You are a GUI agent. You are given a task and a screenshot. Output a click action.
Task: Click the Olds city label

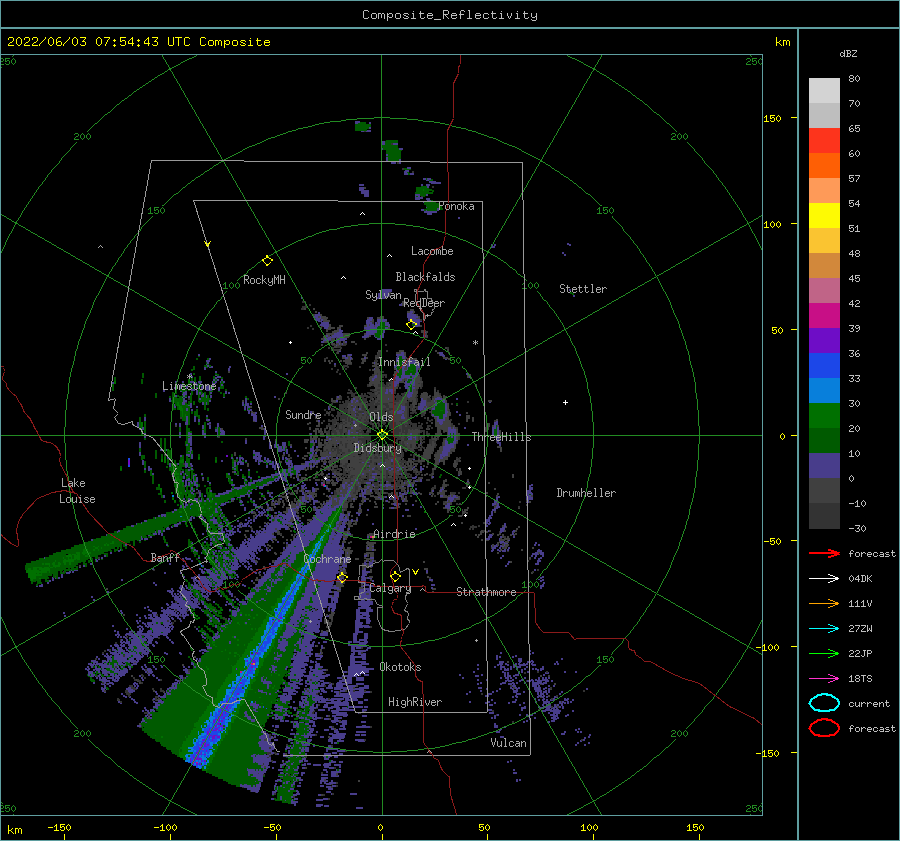(x=381, y=417)
